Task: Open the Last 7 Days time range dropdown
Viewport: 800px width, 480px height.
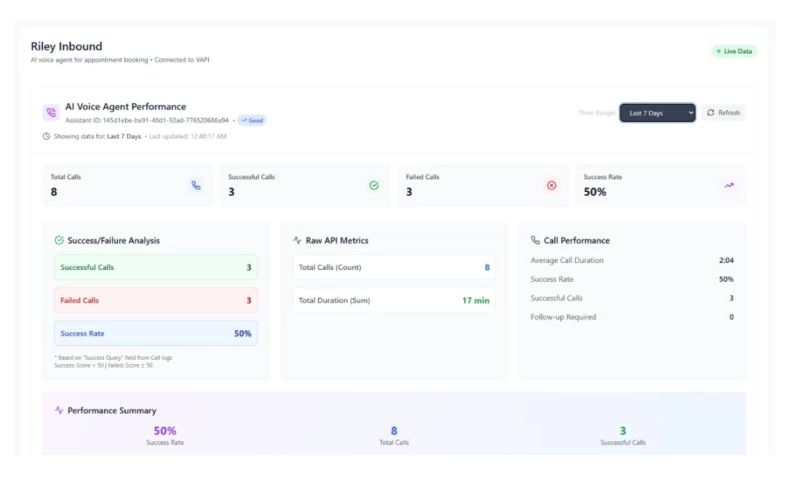Action: tap(657, 113)
